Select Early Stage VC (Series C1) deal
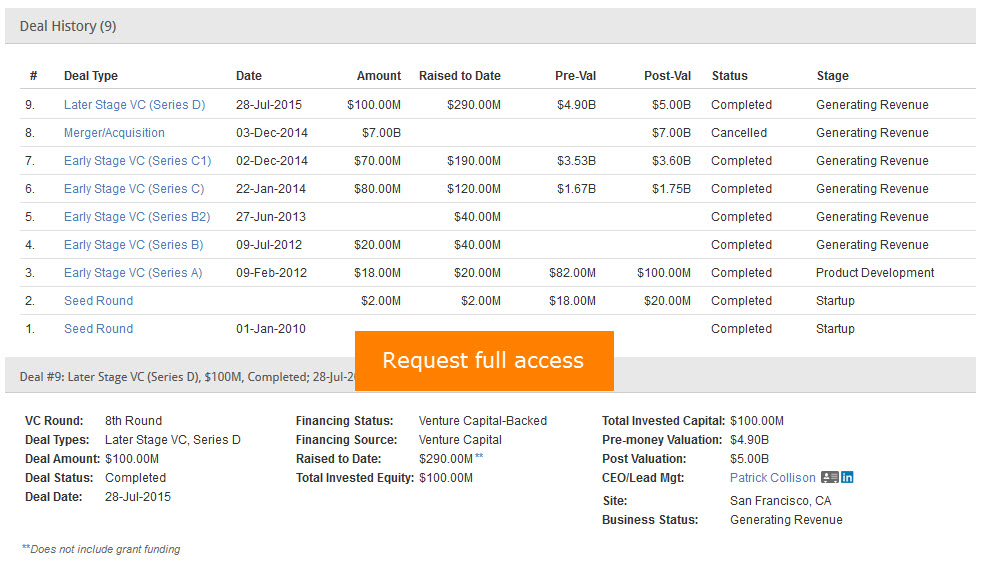The width and height of the screenshot is (981, 562). point(137,161)
